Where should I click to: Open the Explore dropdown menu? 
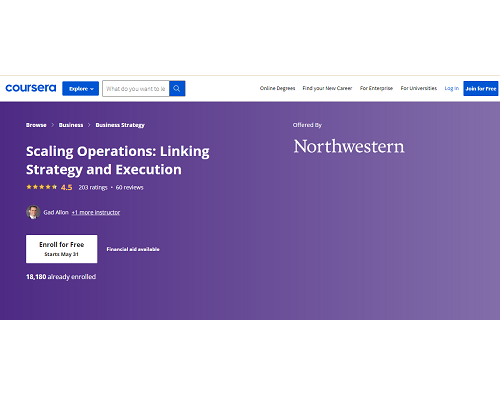coord(80,89)
